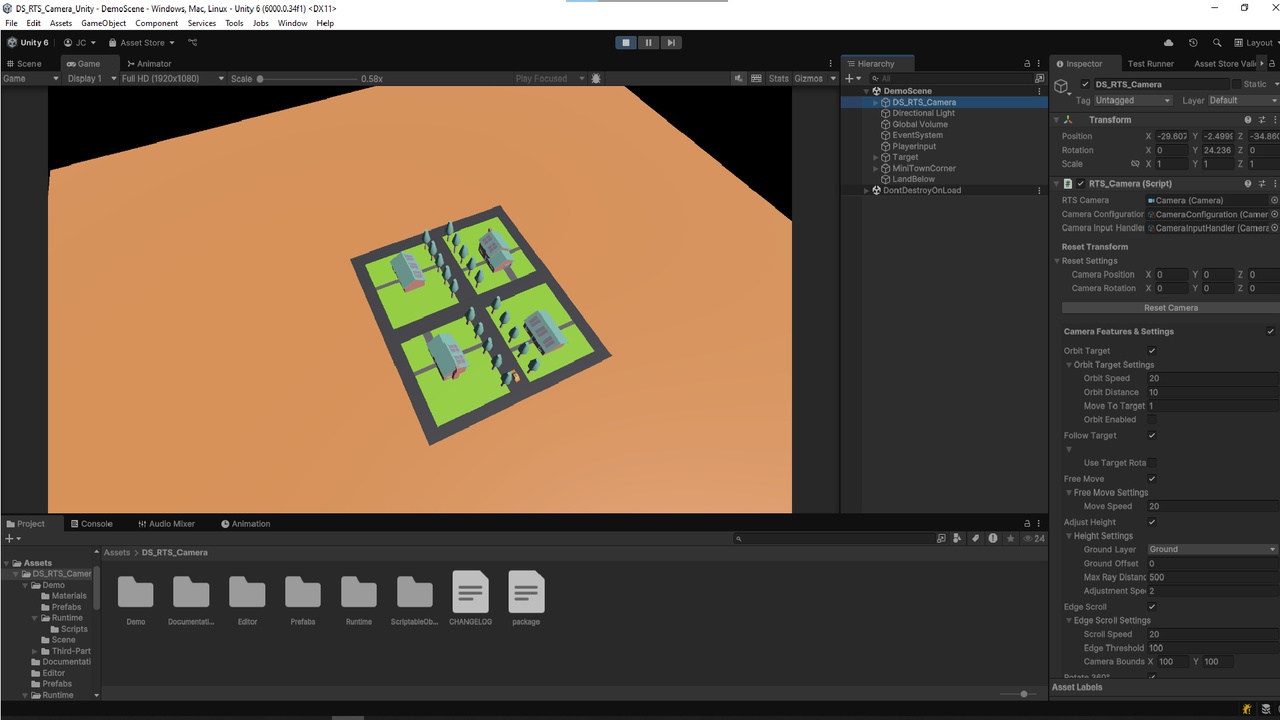Image resolution: width=1280 pixels, height=720 pixels.
Task: Open the Transform component presets icon
Action: point(1261,120)
